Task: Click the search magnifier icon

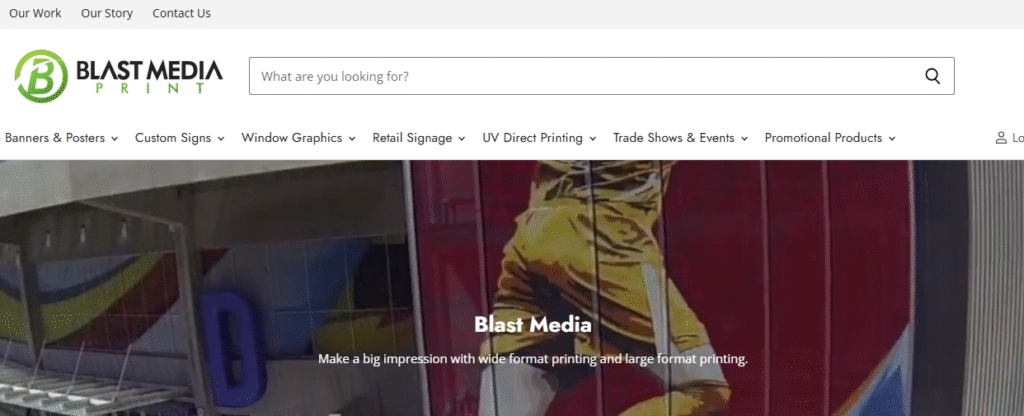Action: pos(933,76)
